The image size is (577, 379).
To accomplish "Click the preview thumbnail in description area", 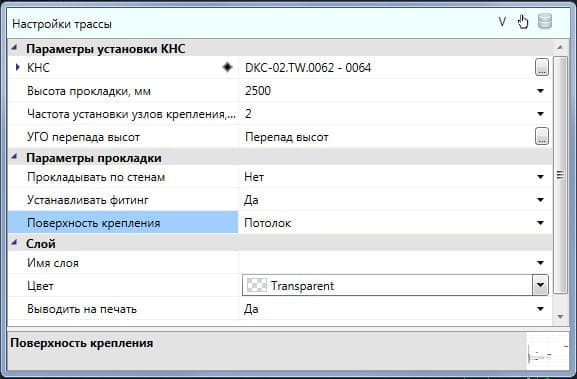I will 548,351.
